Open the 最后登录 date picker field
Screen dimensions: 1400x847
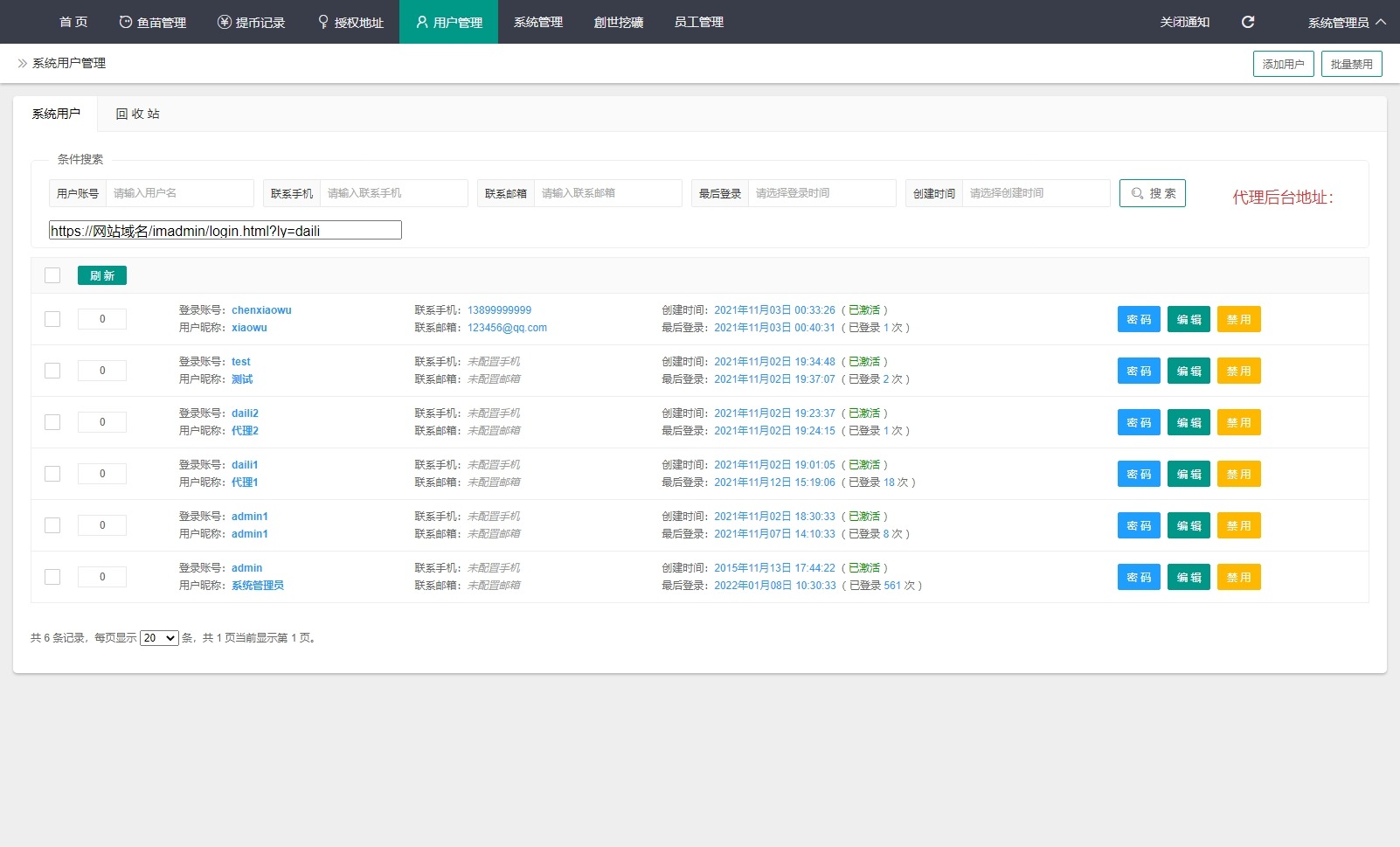point(821,193)
